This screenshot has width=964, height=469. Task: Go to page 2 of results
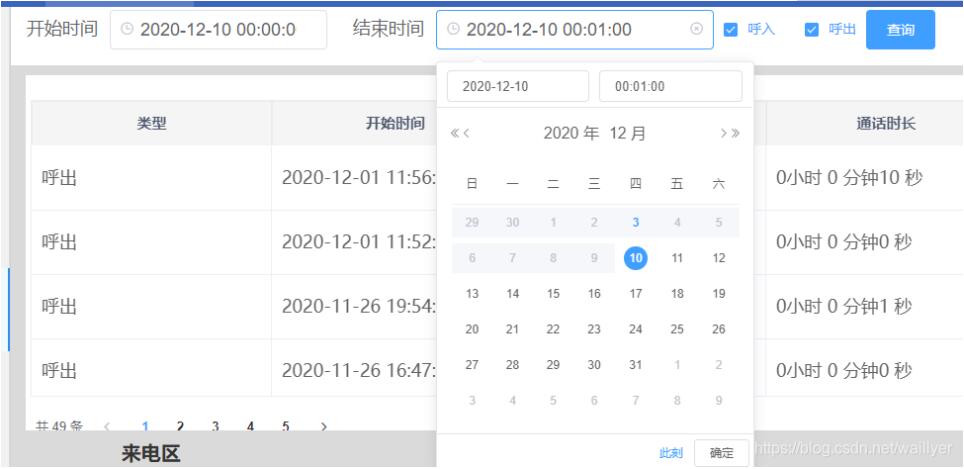[180, 427]
